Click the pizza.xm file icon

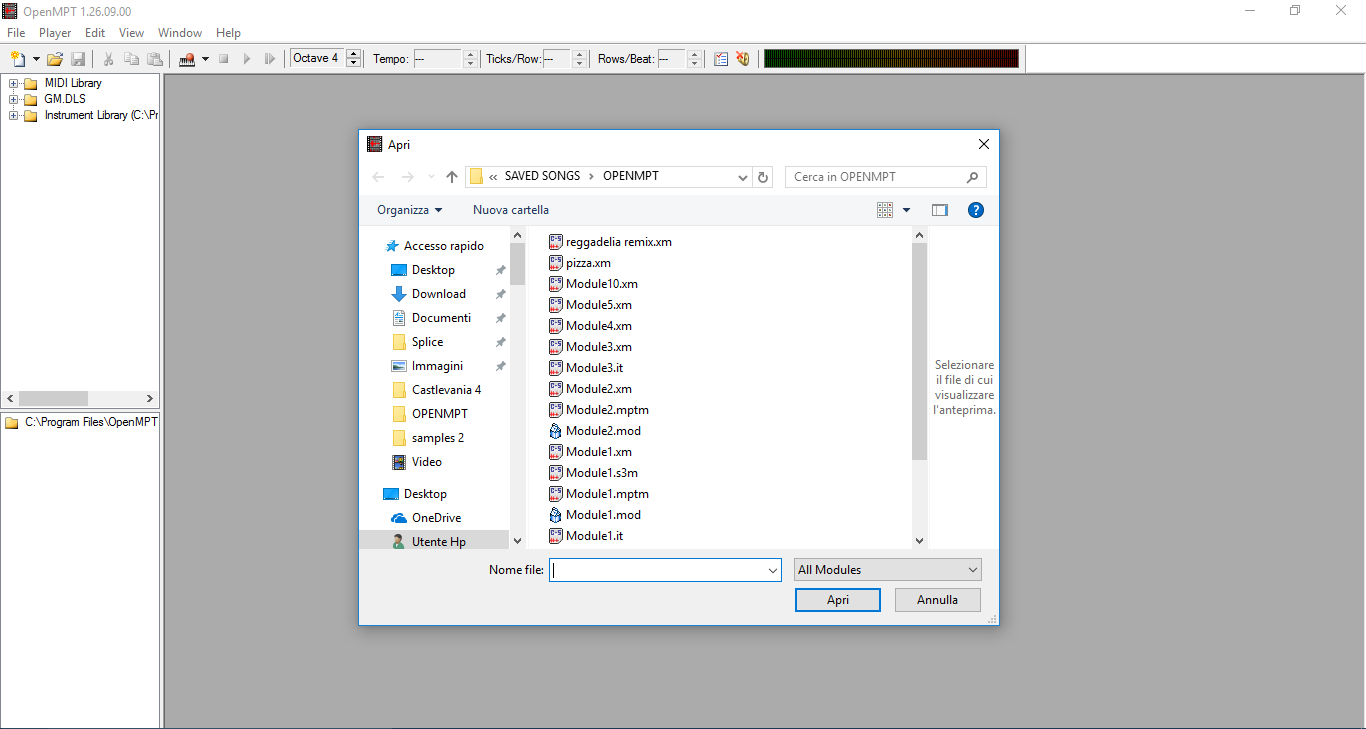click(556, 263)
